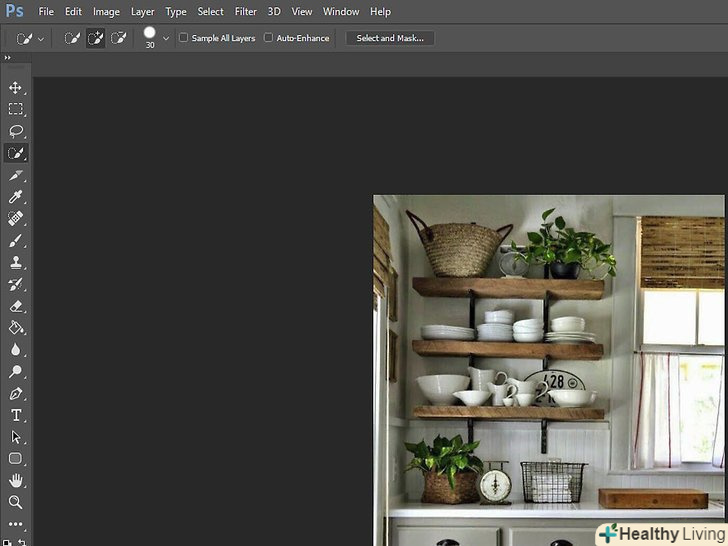Select the Brush tool
Image resolution: width=728 pixels, height=546 pixels.
click(x=16, y=241)
